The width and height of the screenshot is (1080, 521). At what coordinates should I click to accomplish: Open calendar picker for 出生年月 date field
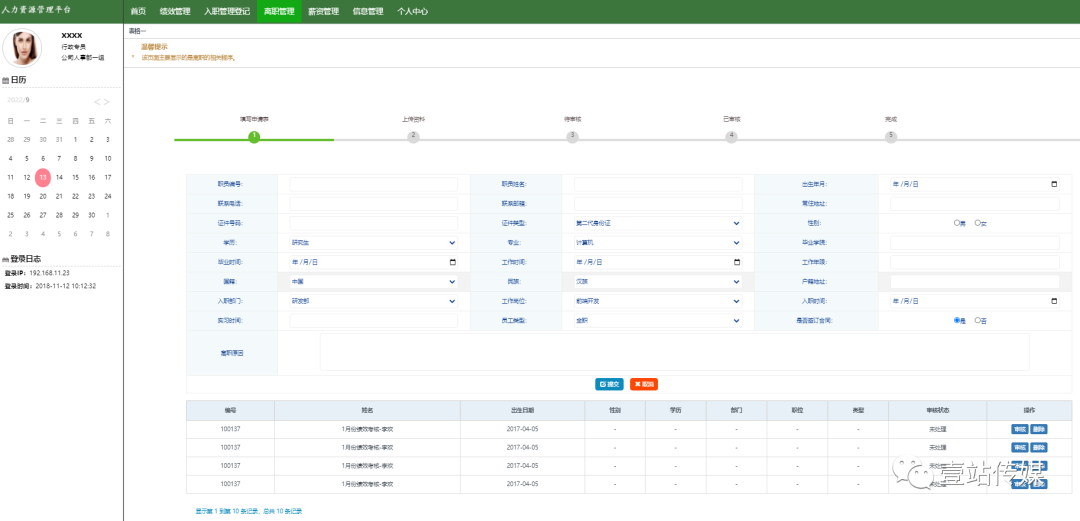[x=1054, y=184]
